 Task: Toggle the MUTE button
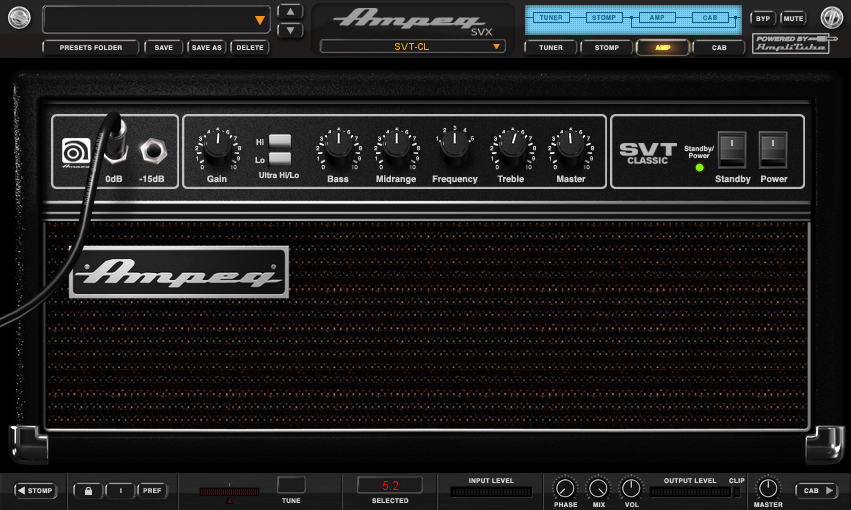[793, 18]
